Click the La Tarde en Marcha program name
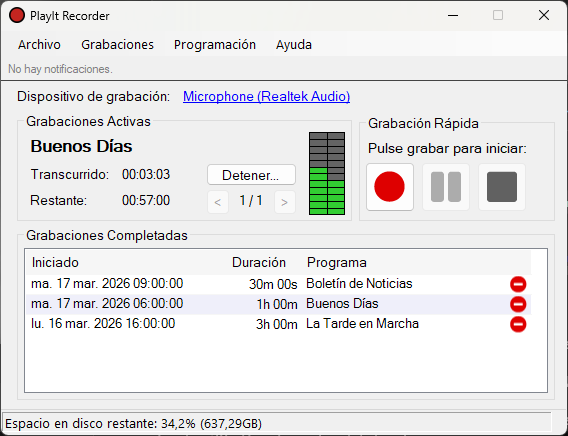This screenshot has width=568, height=436. click(x=362, y=323)
